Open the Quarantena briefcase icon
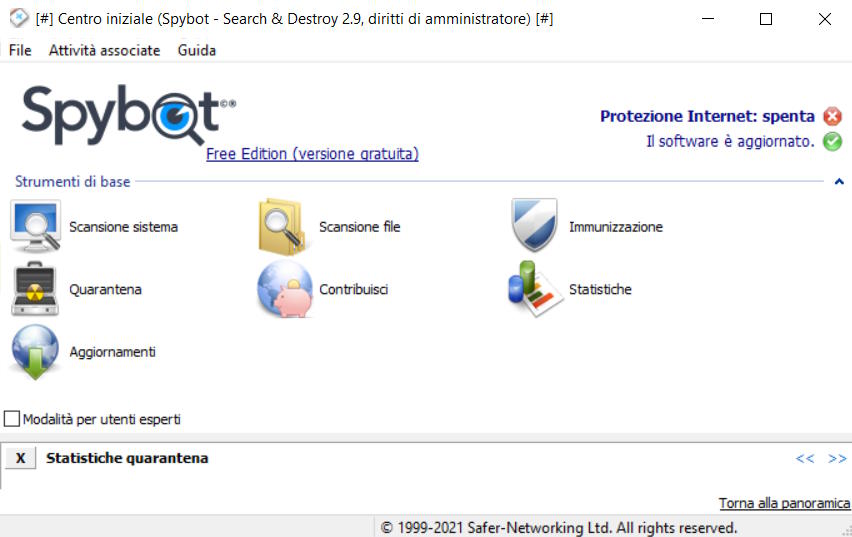 [35, 289]
